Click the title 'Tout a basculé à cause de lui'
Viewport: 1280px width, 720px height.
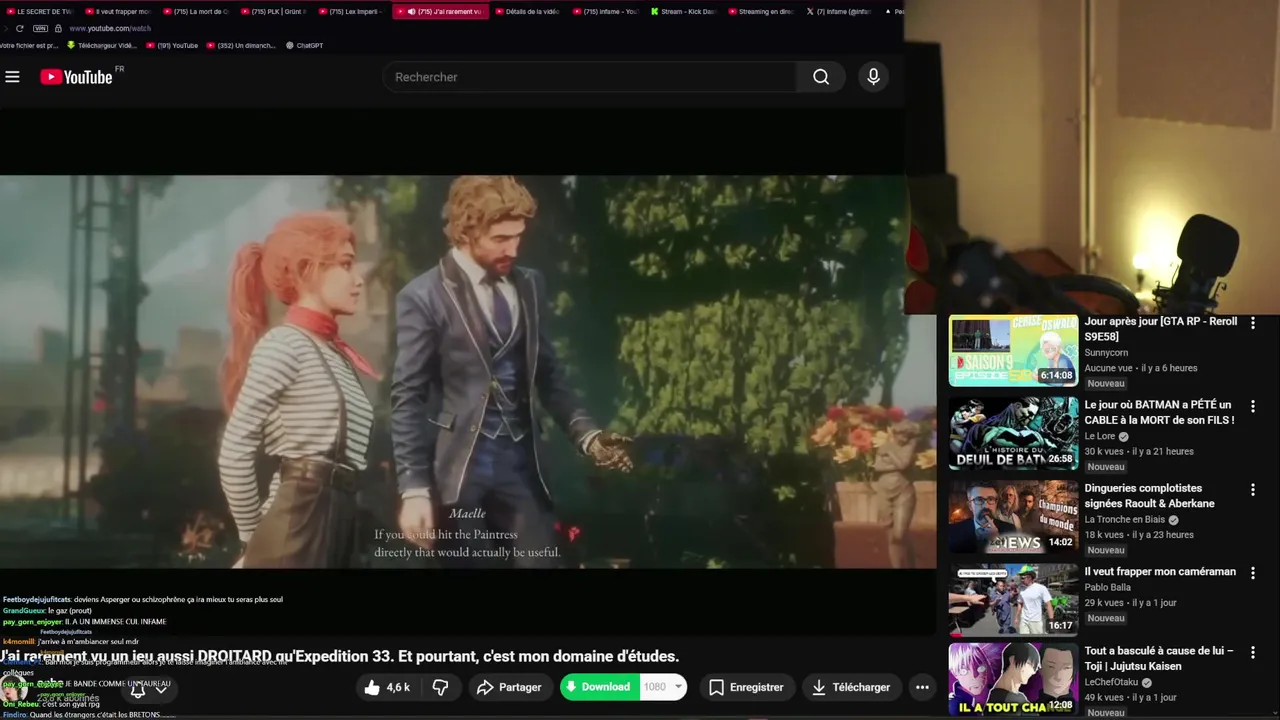(x=1159, y=658)
